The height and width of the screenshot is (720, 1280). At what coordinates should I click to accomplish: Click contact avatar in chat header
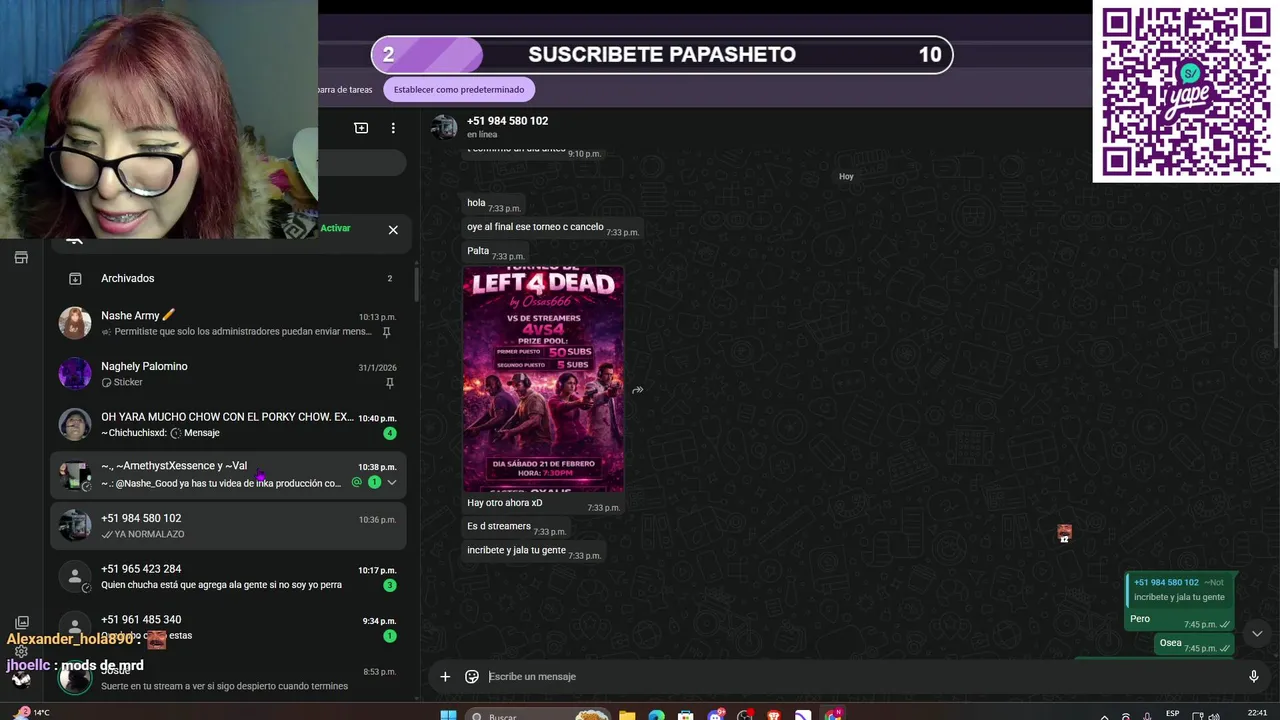(444, 127)
